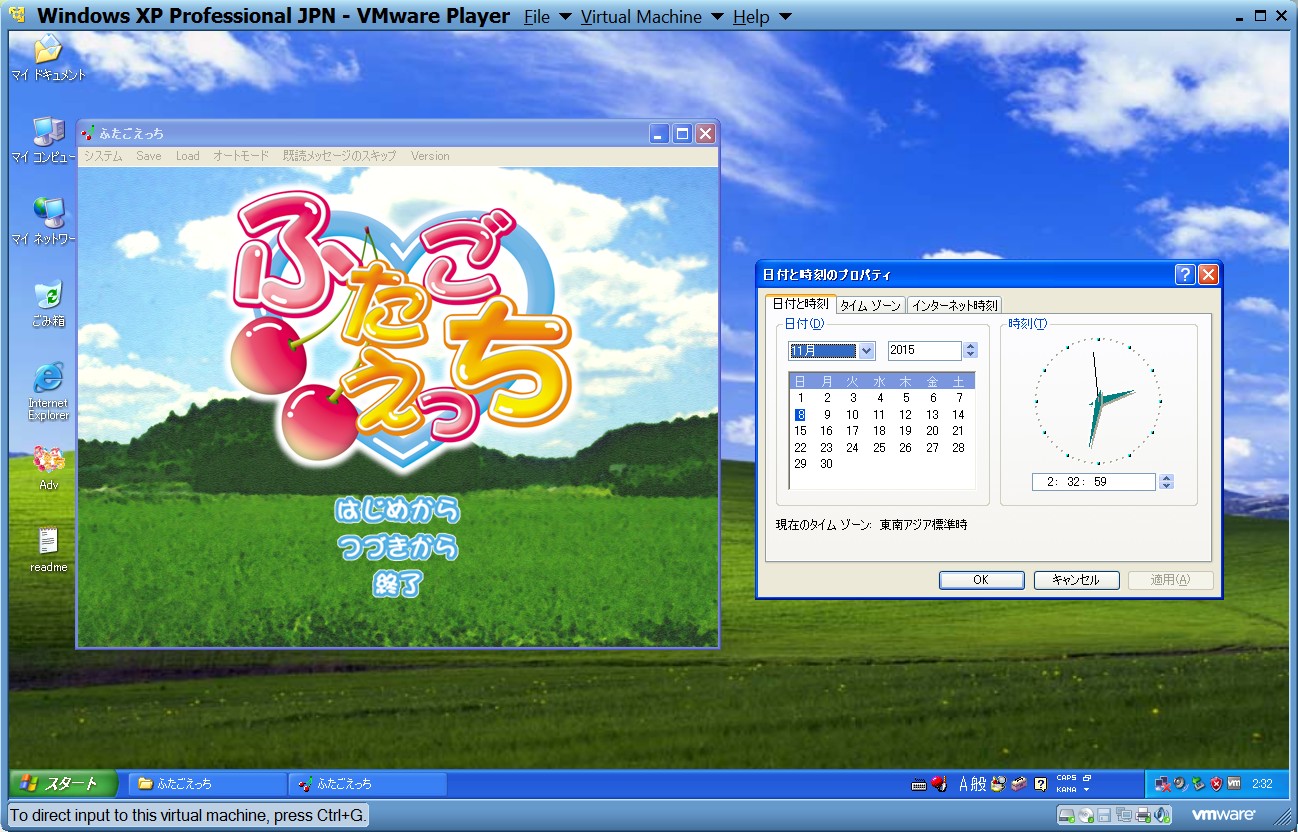Click the IME keyboard icon in language bar

919,784
